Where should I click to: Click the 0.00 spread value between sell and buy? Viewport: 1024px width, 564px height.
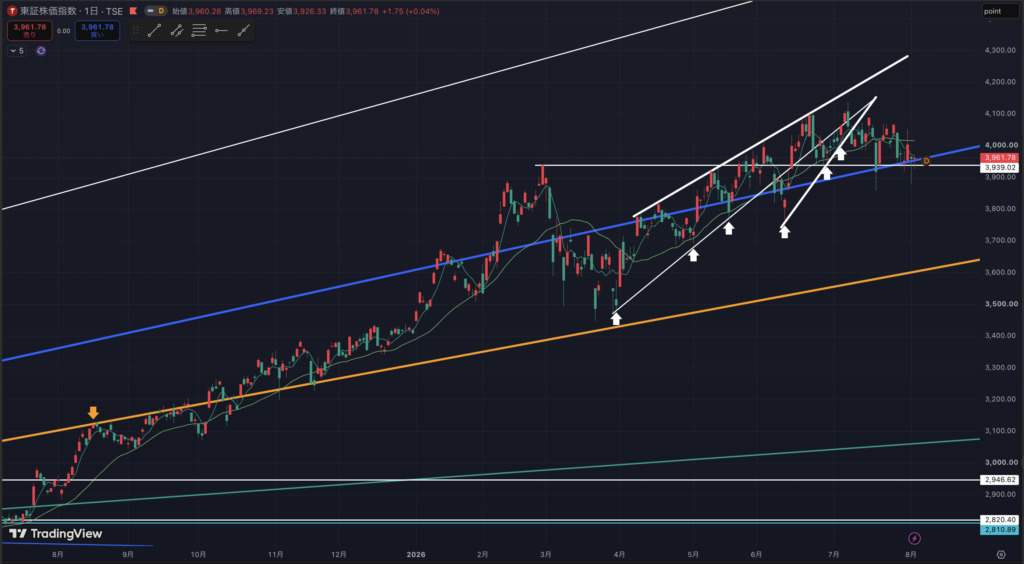[x=63, y=31]
